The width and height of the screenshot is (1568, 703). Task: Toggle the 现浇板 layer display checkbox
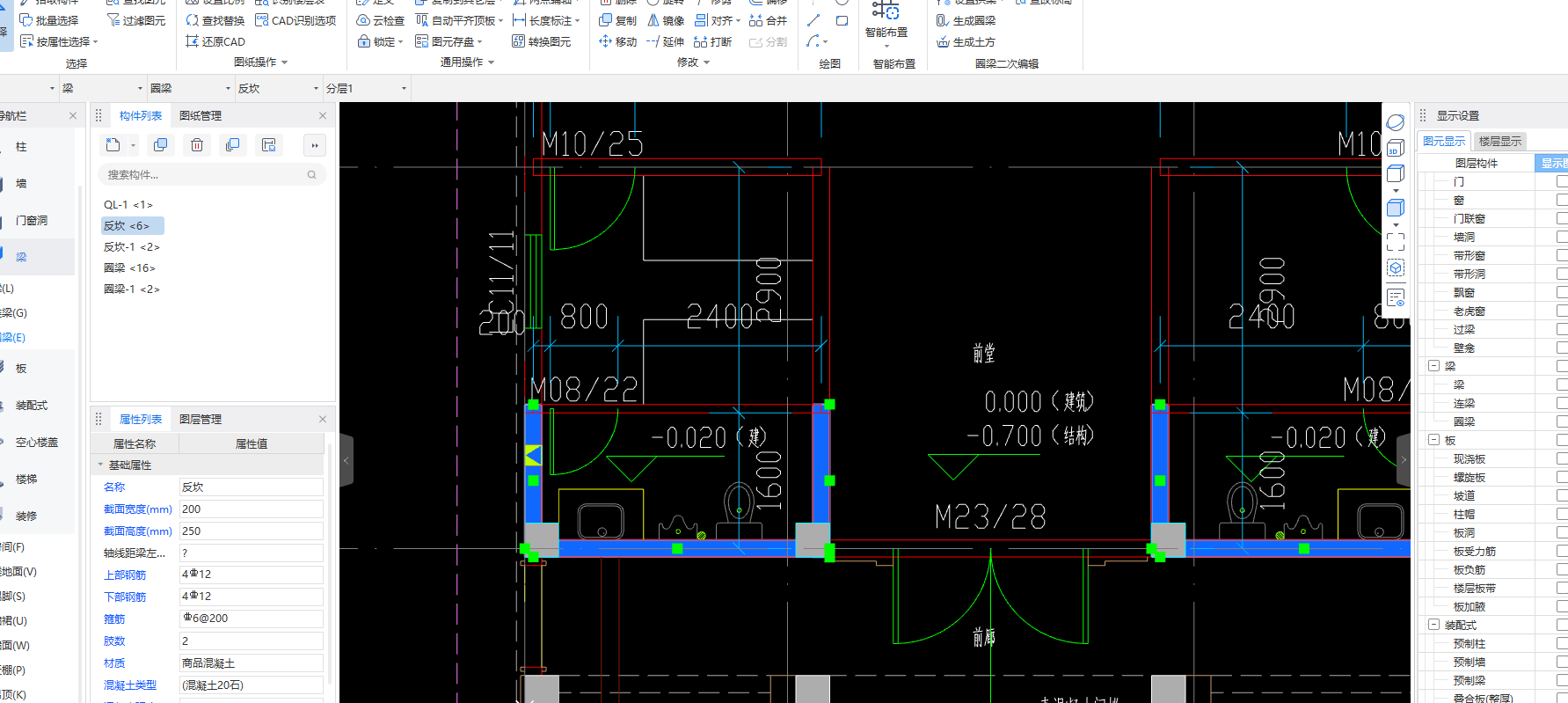coord(1562,458)
